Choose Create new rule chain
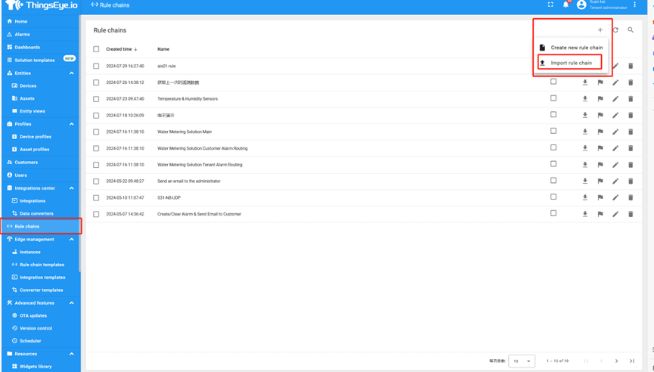 point(571,48)
